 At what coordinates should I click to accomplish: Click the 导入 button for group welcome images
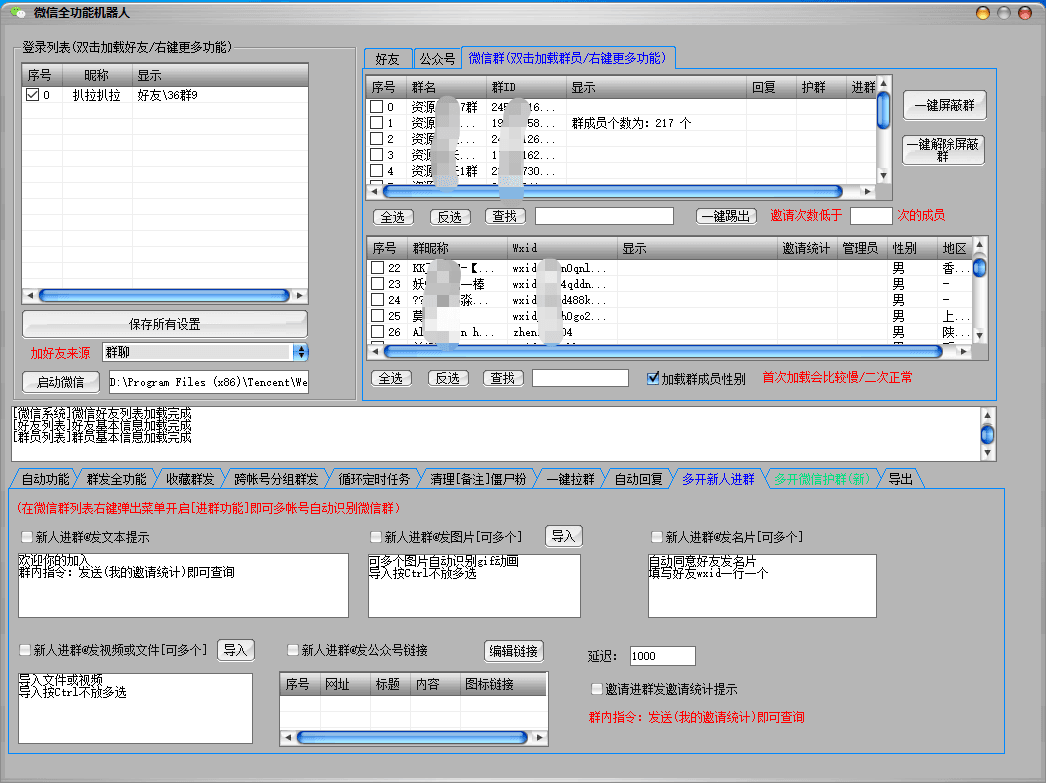(563, 536)
